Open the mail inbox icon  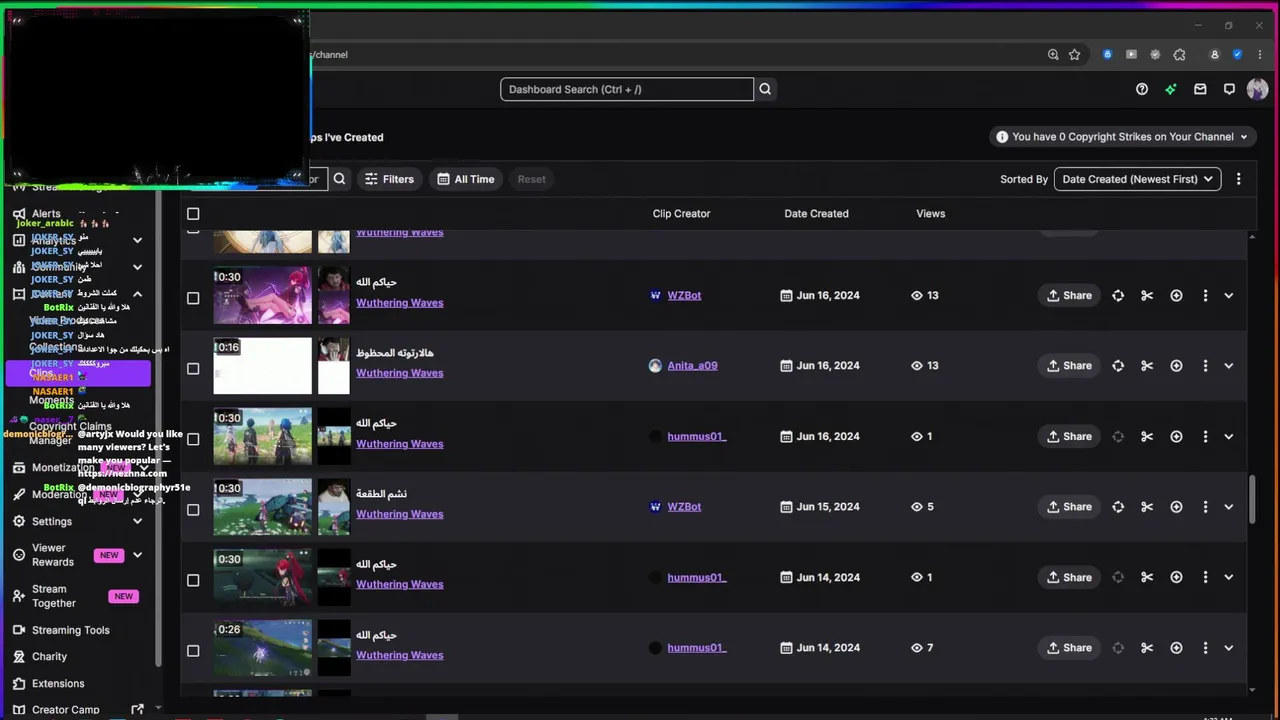pyautogui.click(x=1200, y=89)
